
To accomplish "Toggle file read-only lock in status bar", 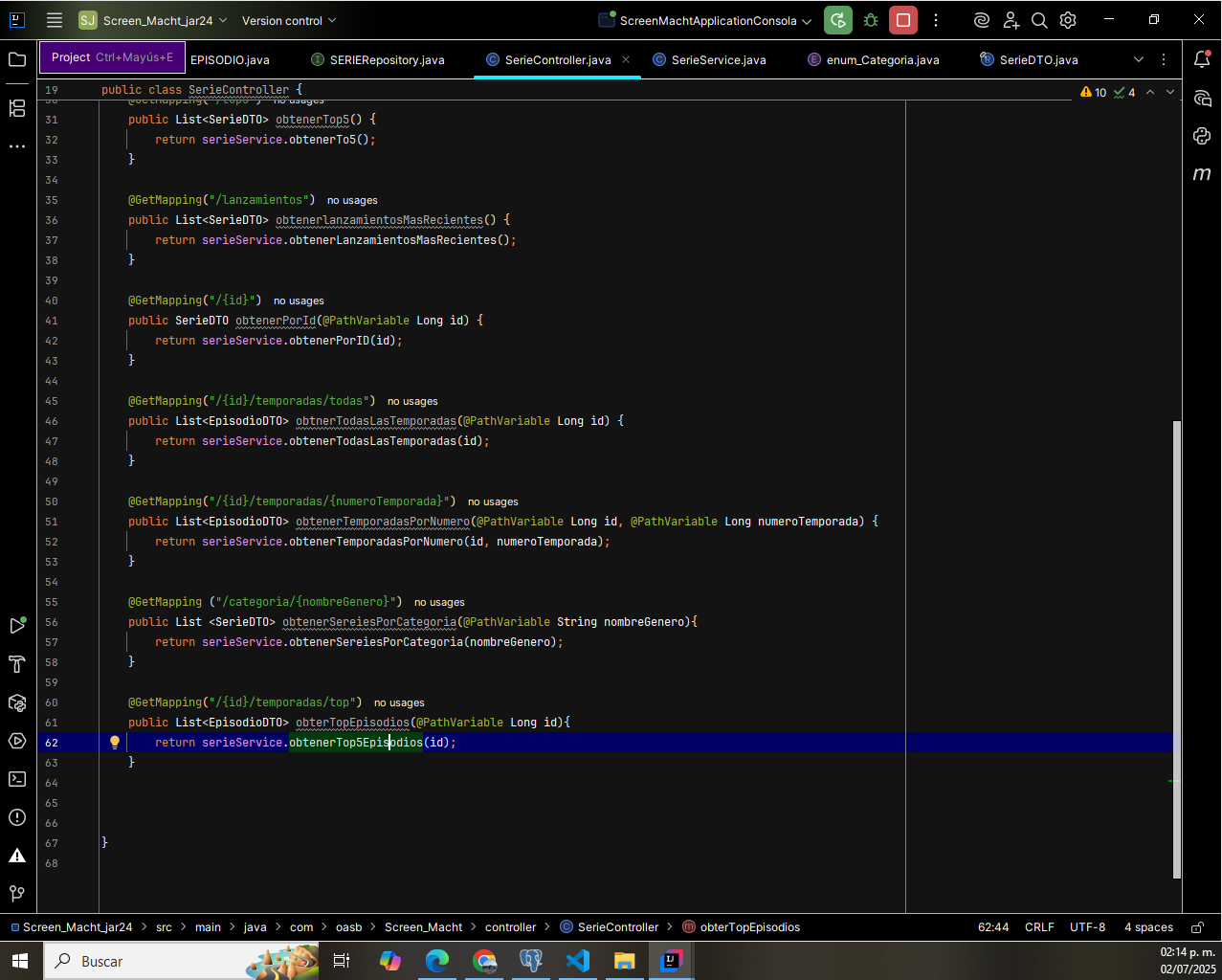I will coord(1197,927).
